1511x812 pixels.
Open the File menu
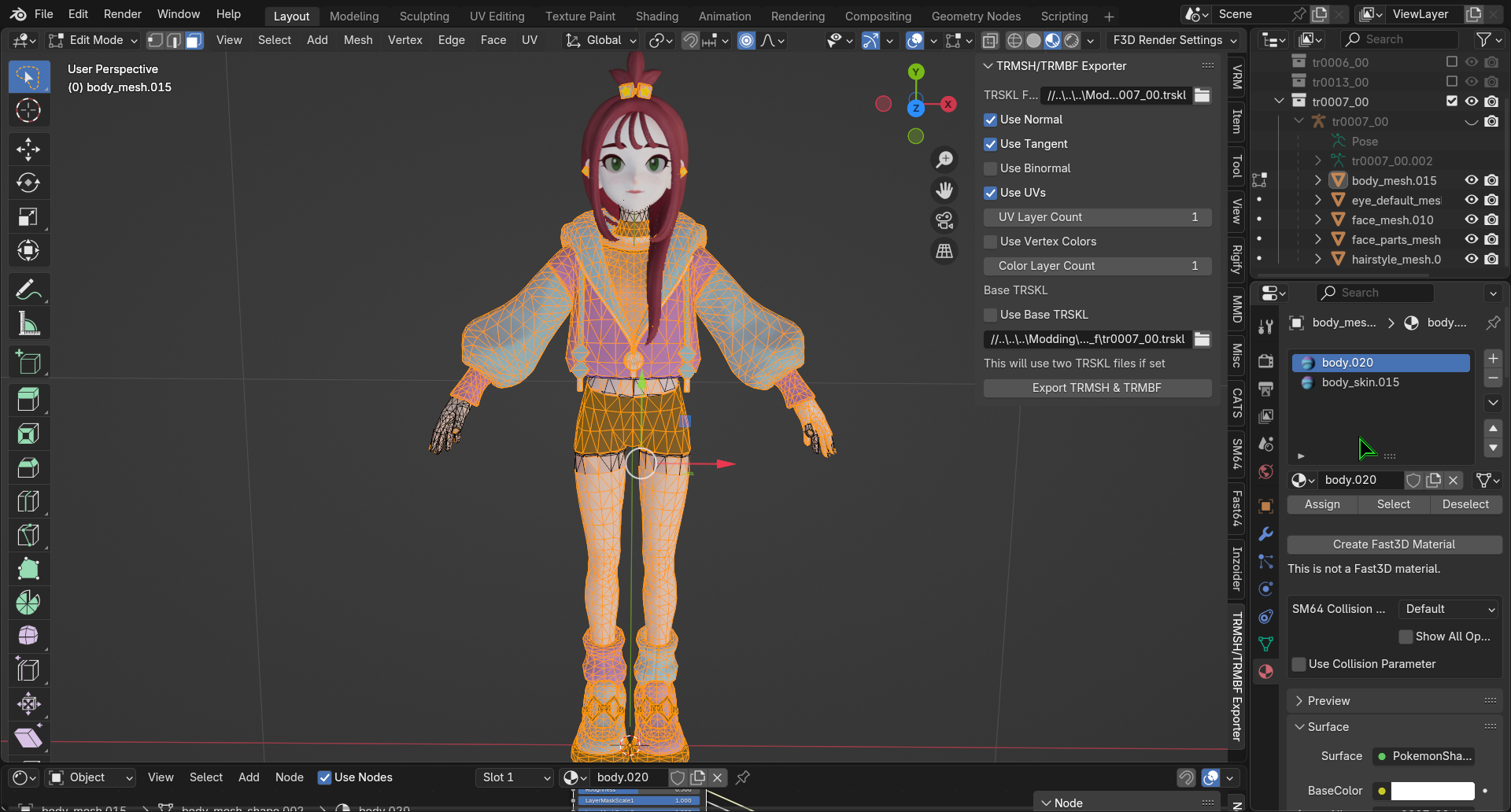44,14
